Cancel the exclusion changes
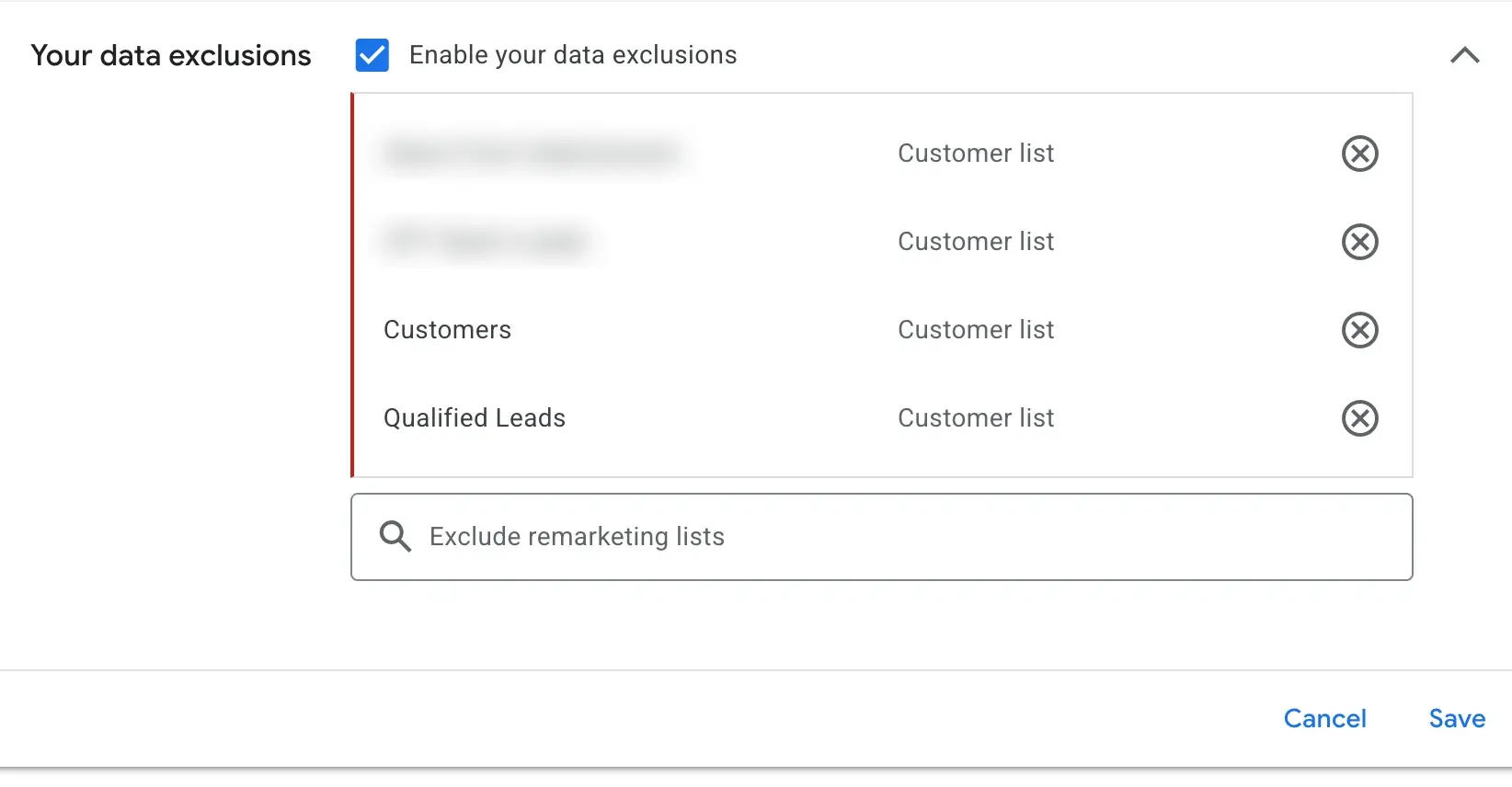This screenshot has width=1512, height=787. click(x=1324, y=719)
